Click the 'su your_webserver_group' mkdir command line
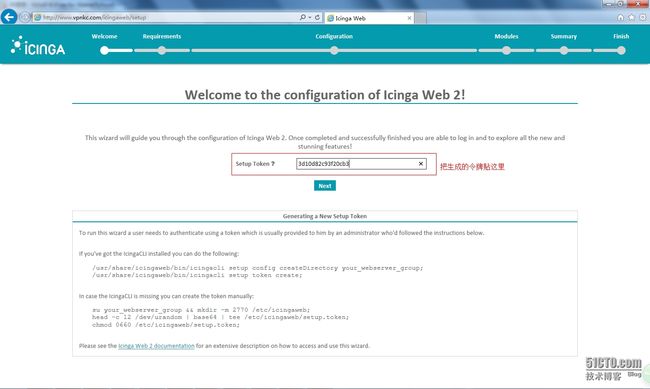This screenshot has height=389, width=650. 201,310
